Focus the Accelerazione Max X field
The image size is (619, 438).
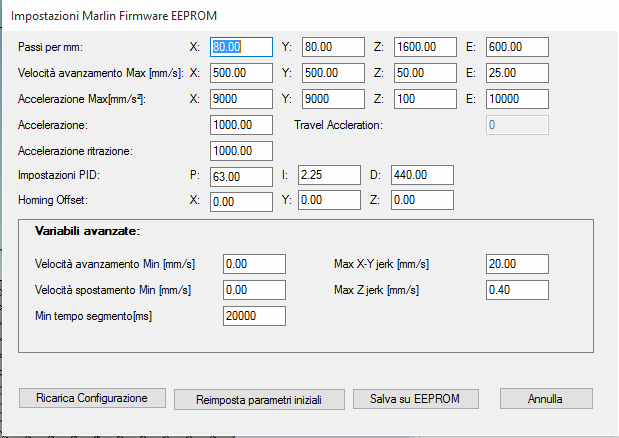[241, 99]
